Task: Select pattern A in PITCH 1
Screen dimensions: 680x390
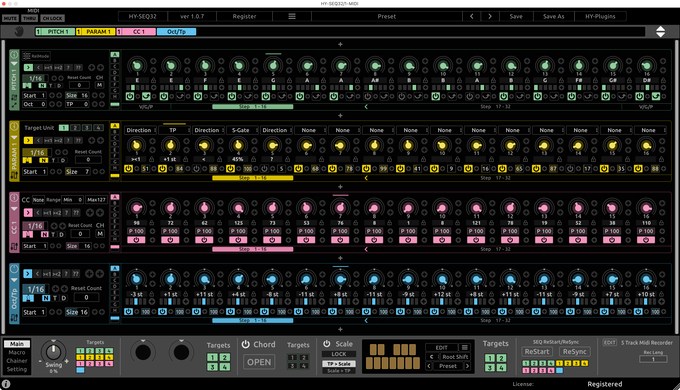Action: [114, 55]
